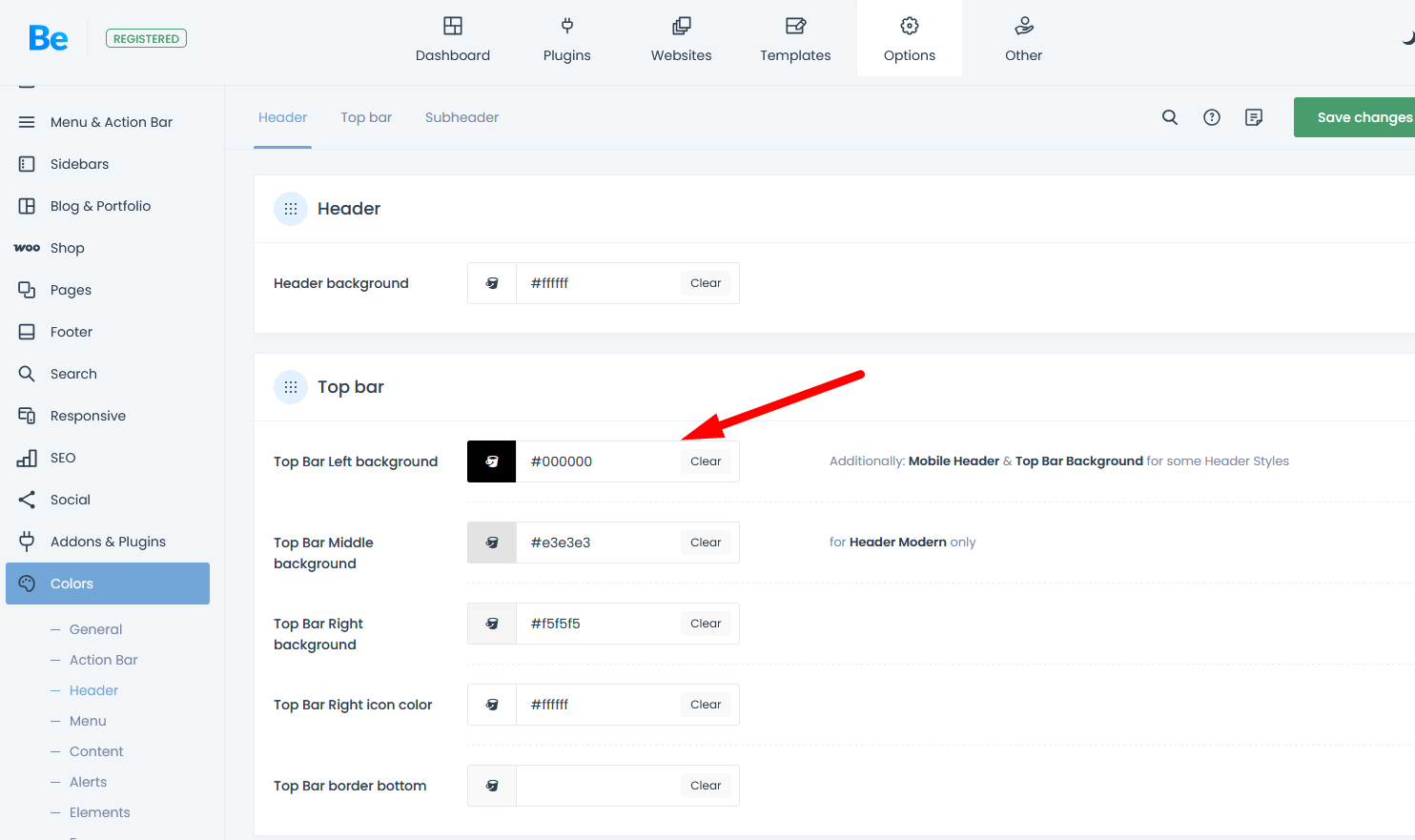Viewport: 1415px width, 840px height.
Task: Click the search magnifier icon in toolbar
Action: [1170, 117]
